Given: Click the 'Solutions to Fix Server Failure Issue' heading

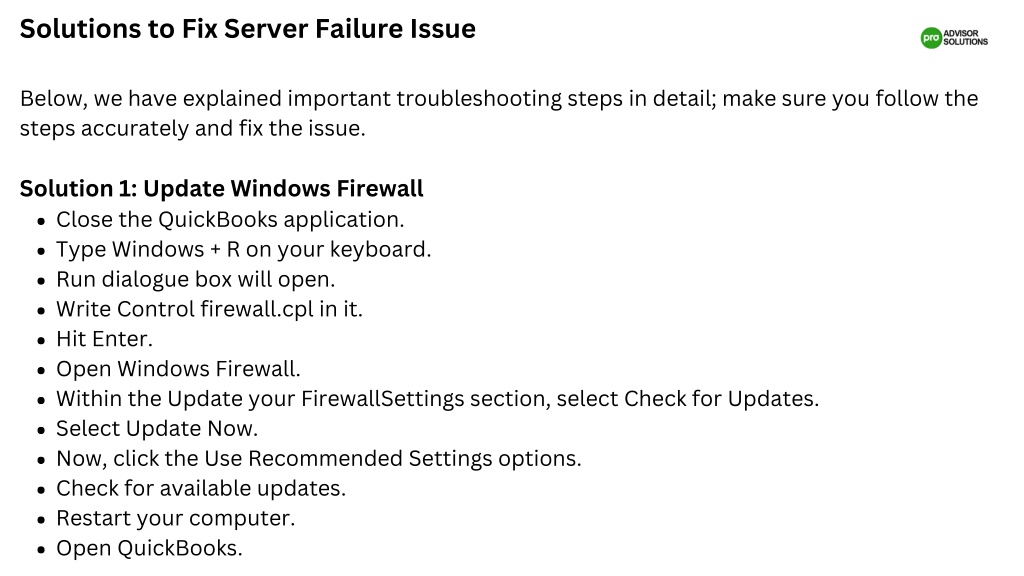Looking at the screenshot, I should 248,29.
